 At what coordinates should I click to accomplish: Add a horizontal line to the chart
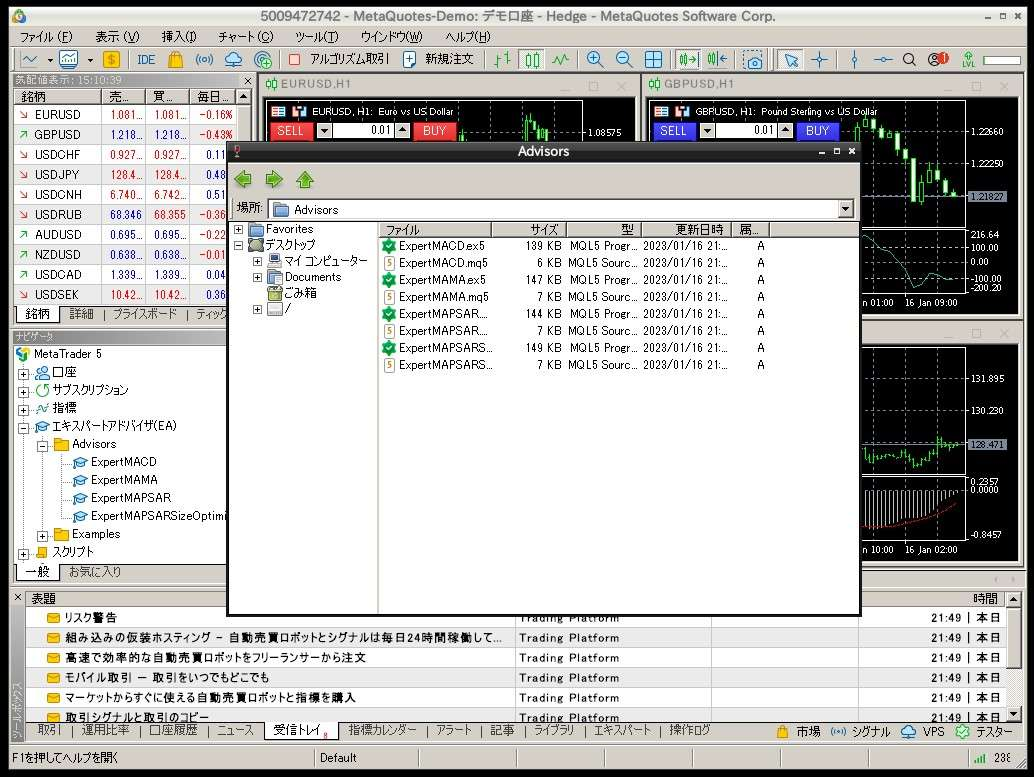(883, 59)
